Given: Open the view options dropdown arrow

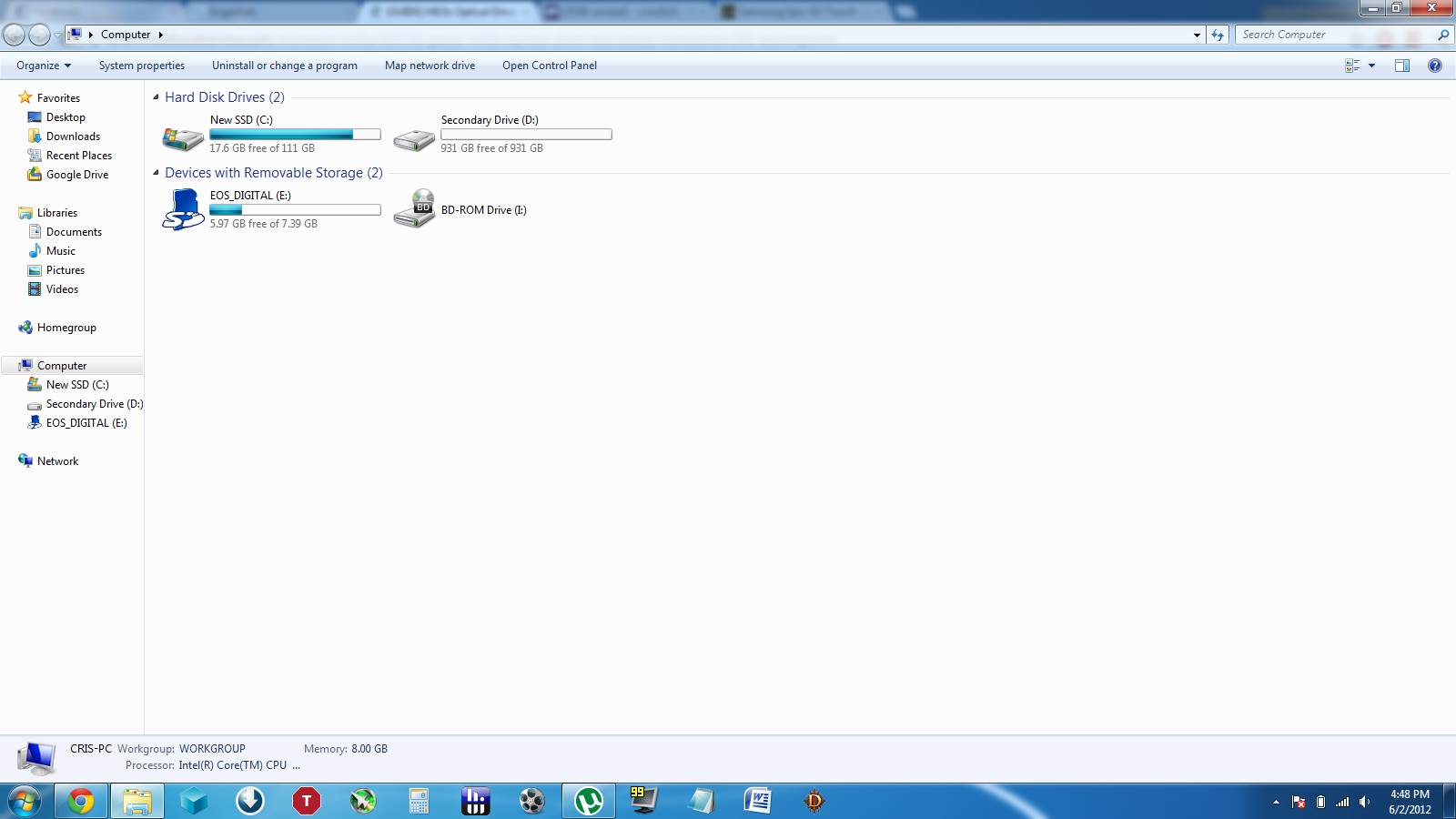Looking at the screenshot, I should [1371, 66].
